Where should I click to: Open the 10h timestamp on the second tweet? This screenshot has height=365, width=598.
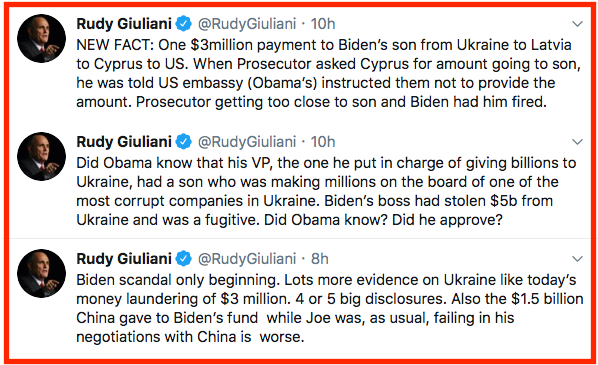[x=323, y=142]
